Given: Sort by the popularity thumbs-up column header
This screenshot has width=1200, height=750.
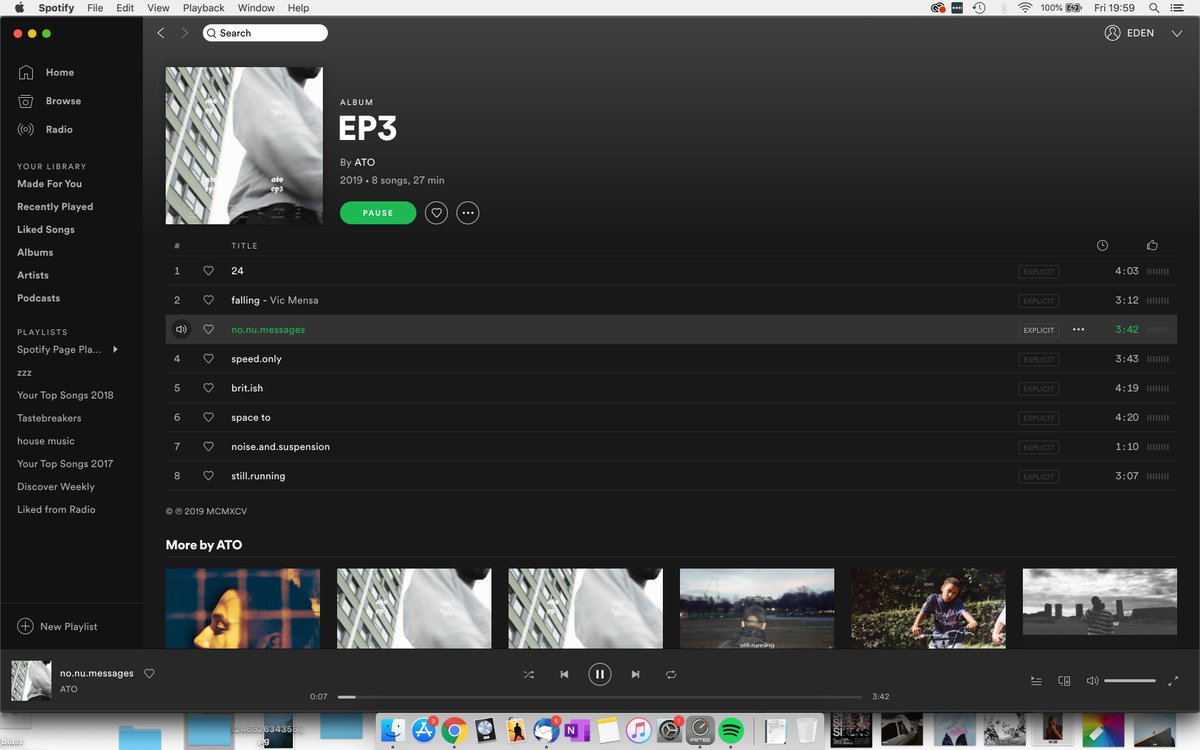Looking at the screenshot, I should point(1152,245).
